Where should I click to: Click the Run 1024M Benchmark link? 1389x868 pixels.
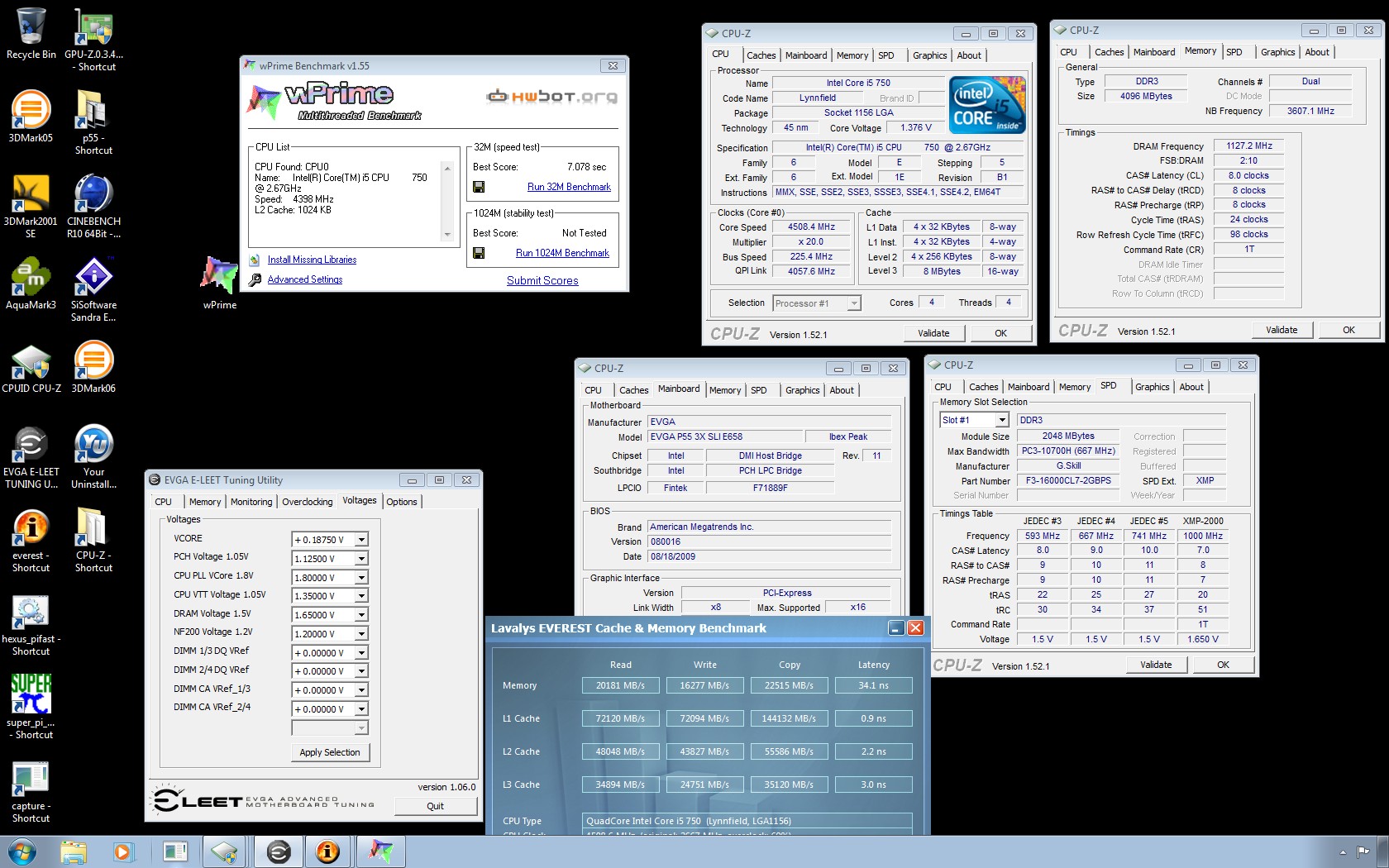coord(562,253)
